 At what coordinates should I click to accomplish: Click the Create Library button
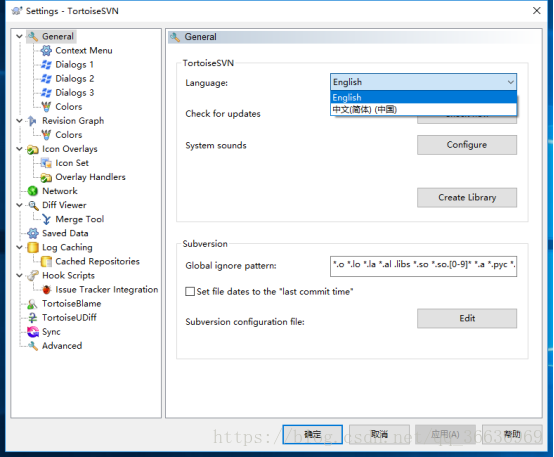point(467,198)
